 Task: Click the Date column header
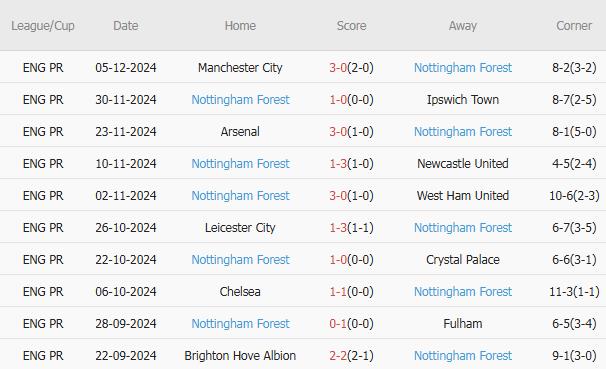[x=126, y=26]
